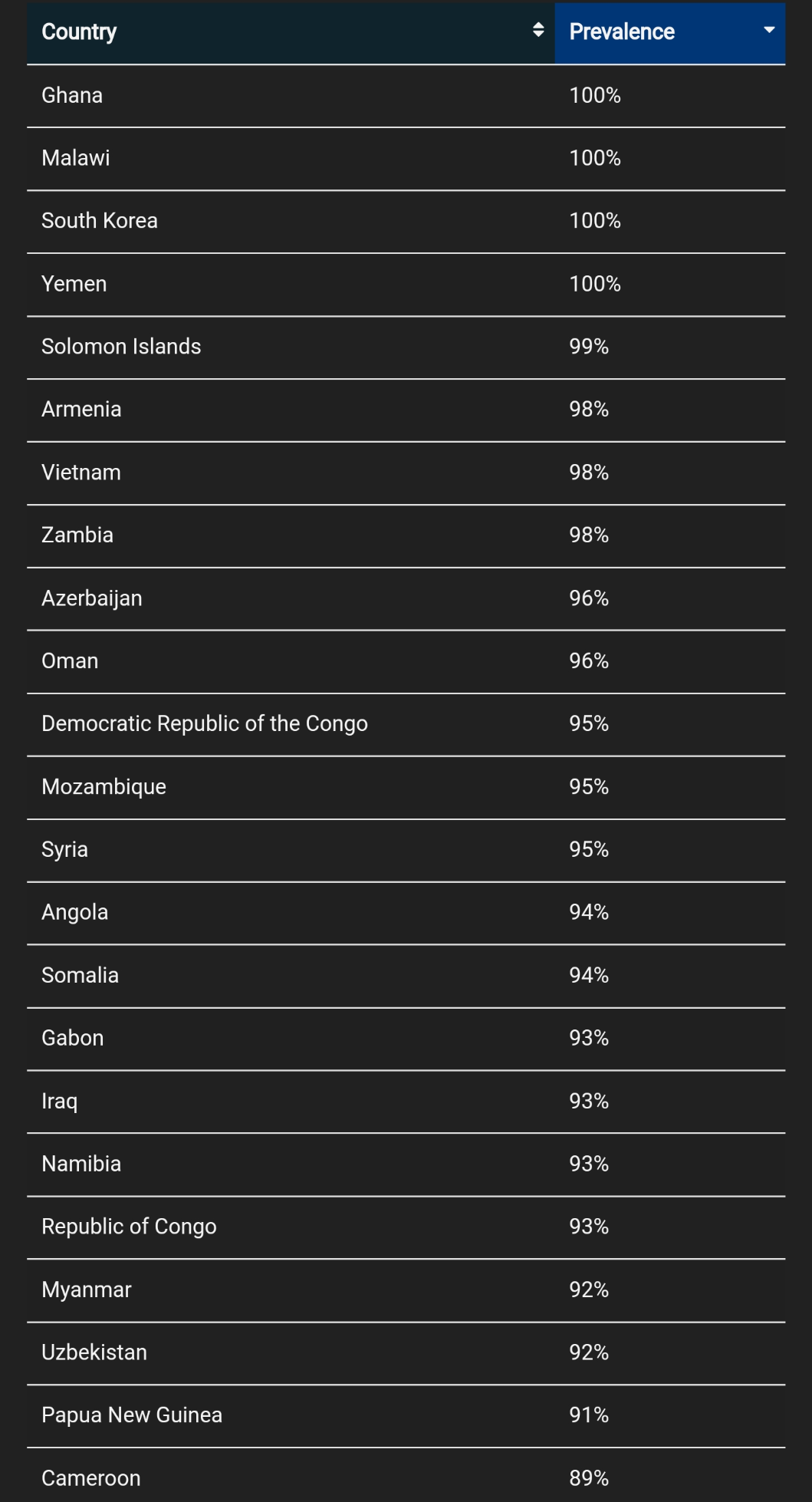Click Syria's 95% prevalence cell
This screenshot has width=812, height=1502.
589,850
